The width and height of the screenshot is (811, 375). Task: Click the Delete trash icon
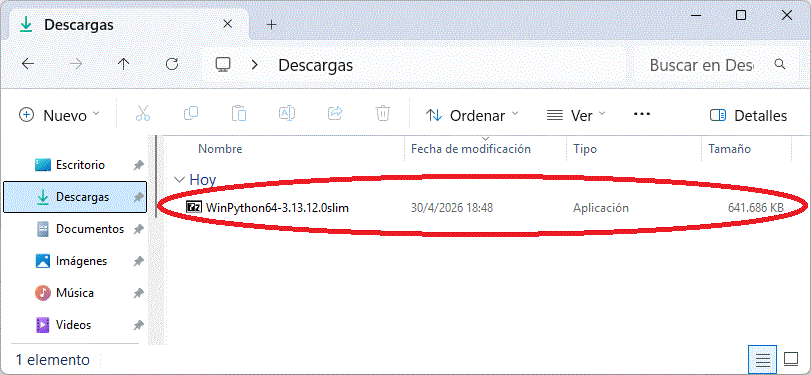(x=383, y=114)
